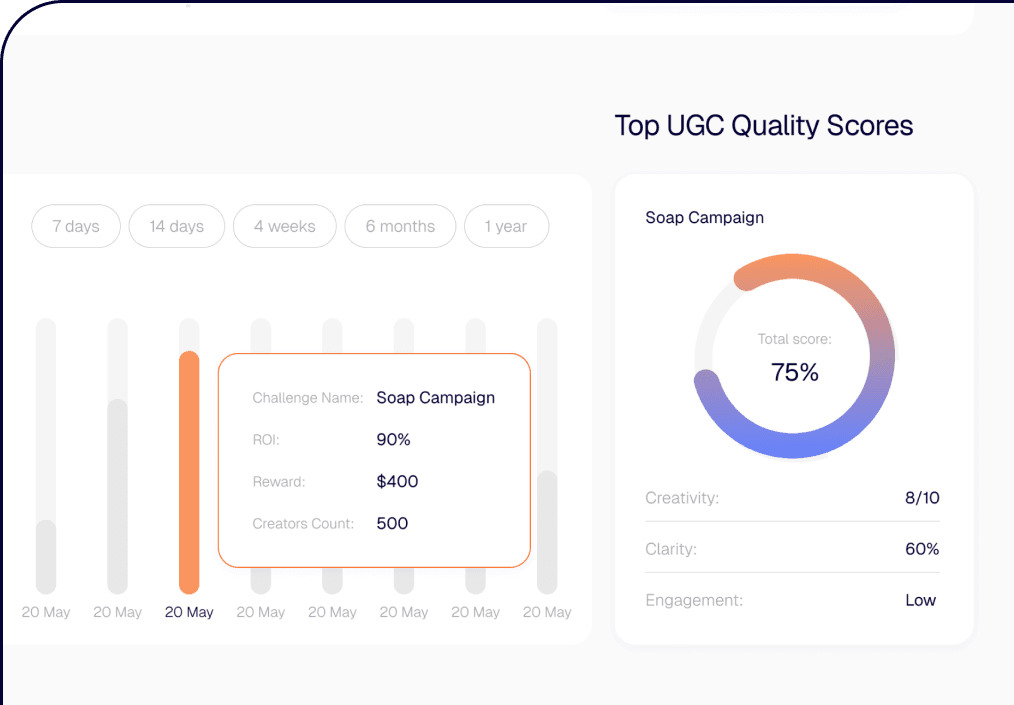The image size is (1014, 705).
Task: Click the Soap Campaign card title
Action: point(704,217)
